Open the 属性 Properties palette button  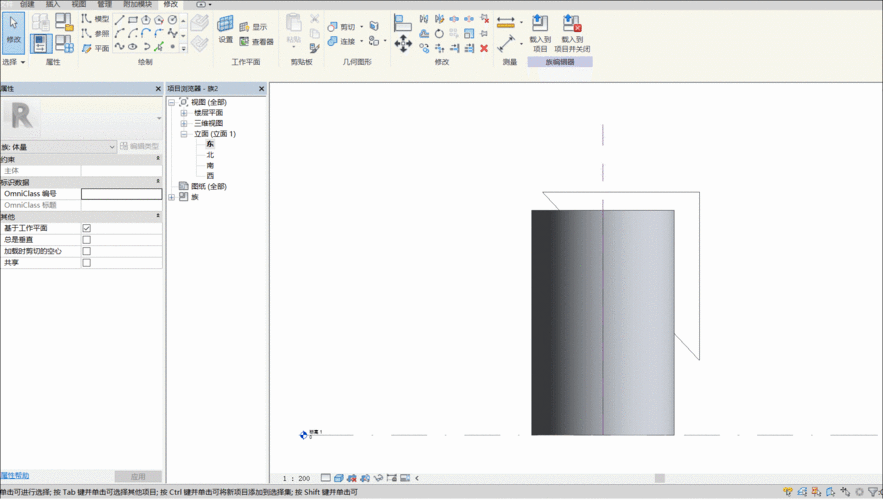point(41,43)
